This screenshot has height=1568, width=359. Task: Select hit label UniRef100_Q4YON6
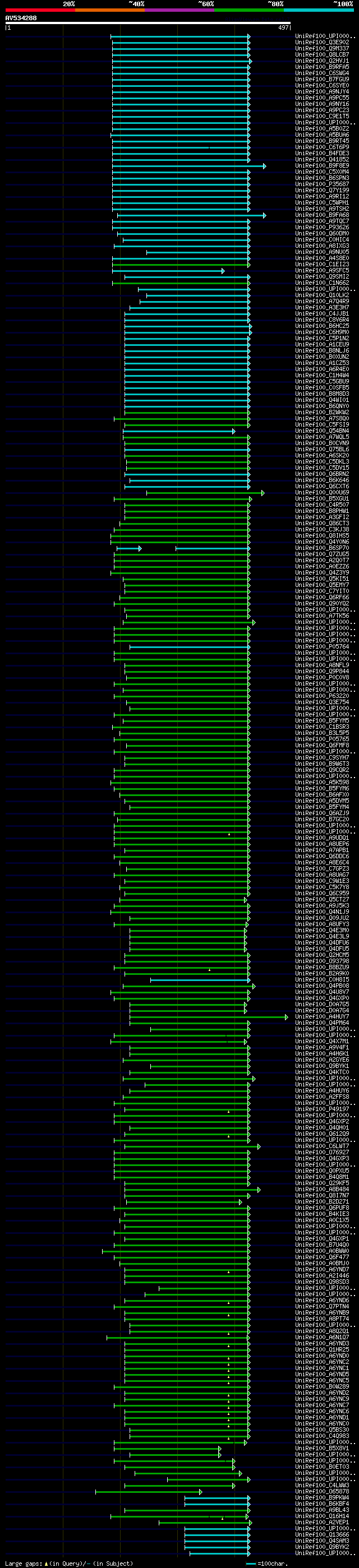click(x=323, y=542)
